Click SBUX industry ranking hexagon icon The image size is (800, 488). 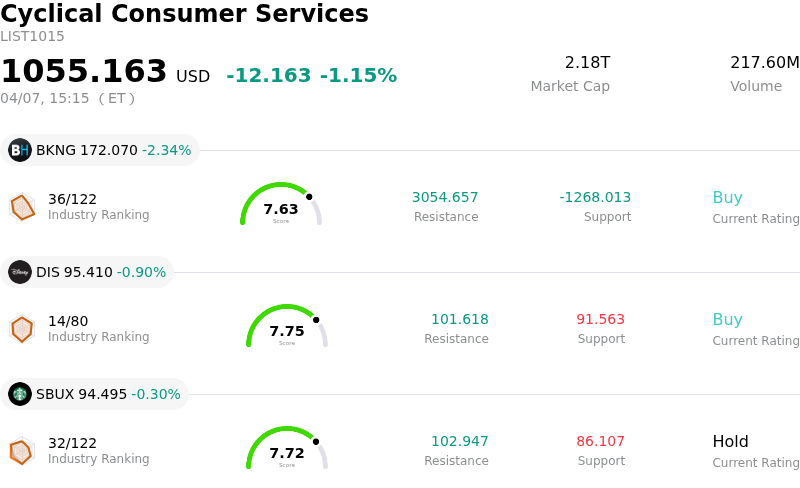coord(22,451)
